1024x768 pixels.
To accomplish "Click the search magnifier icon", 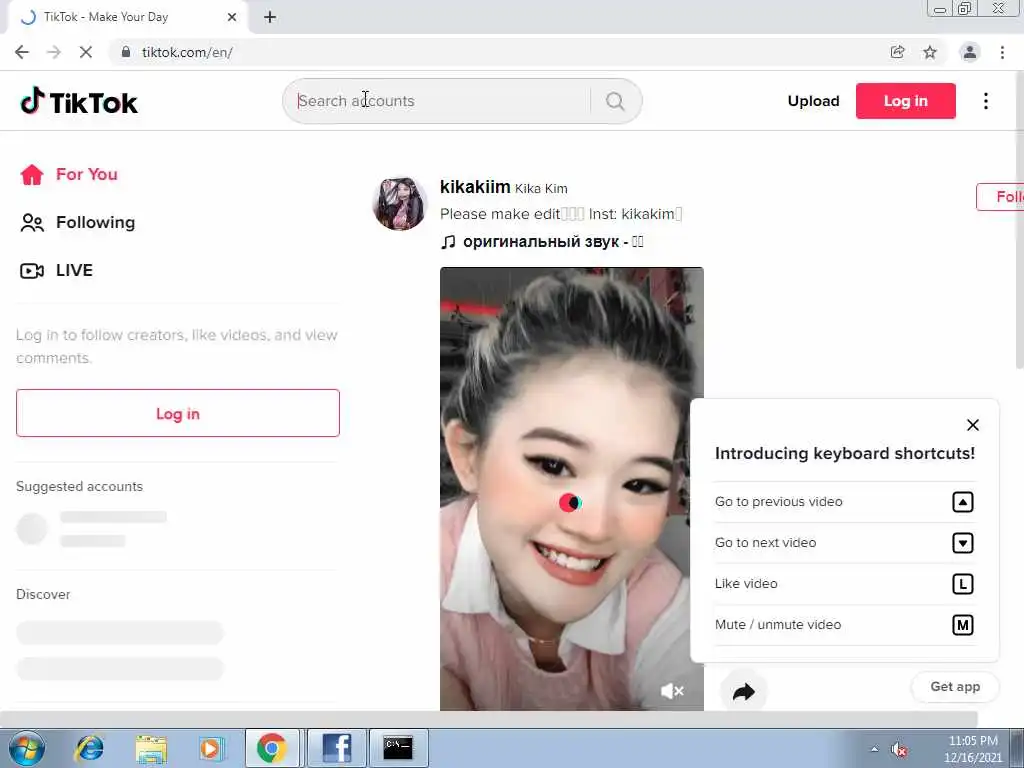I will coord(615,101).
